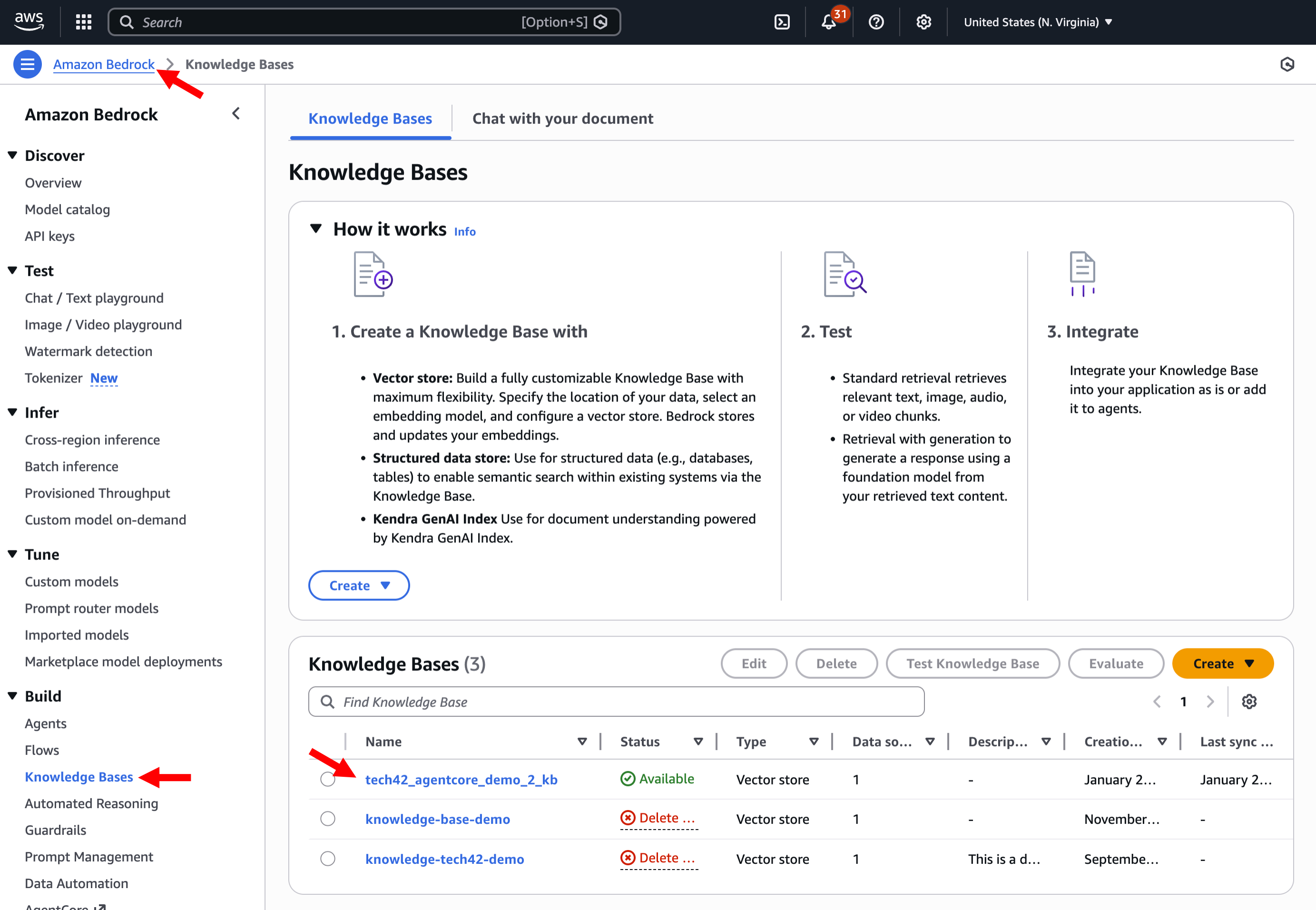
Task: Select knowledge-tech42-demo radio button
Action: pyautogui.click(x=327, y=859)
